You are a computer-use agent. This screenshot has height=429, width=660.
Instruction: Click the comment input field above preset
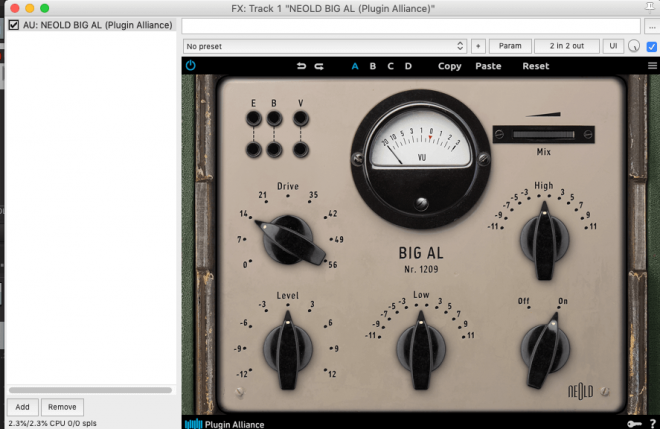(x=411, y=26)
